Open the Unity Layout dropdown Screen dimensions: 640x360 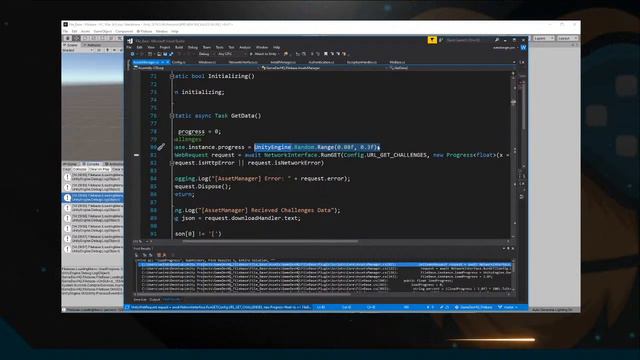(x=567, y=38)
